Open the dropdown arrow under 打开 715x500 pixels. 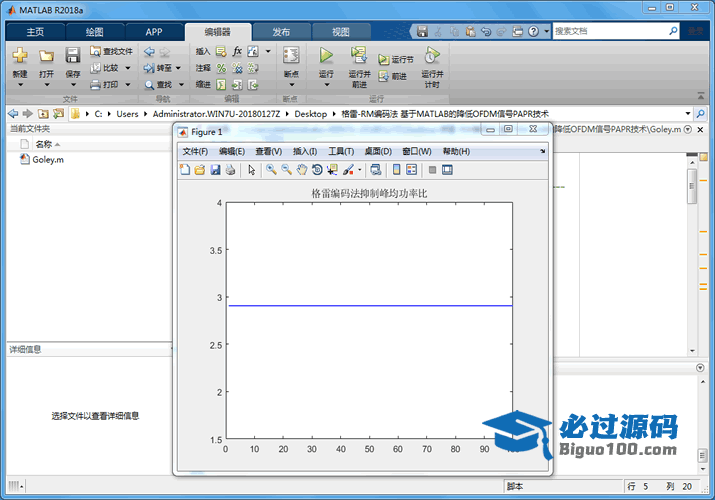click(x=47, y=85)
